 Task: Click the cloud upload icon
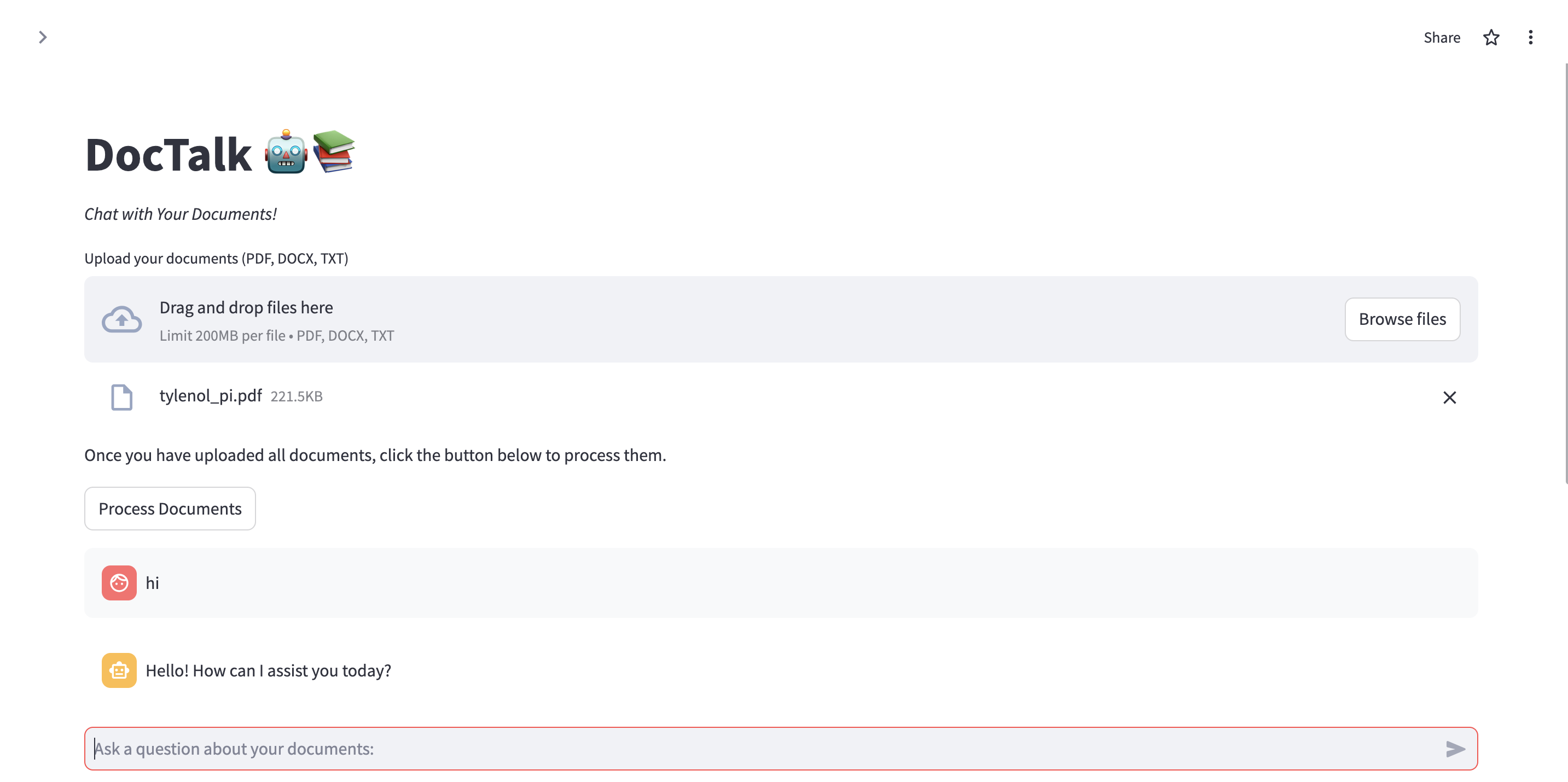click(x=122, y=319)
